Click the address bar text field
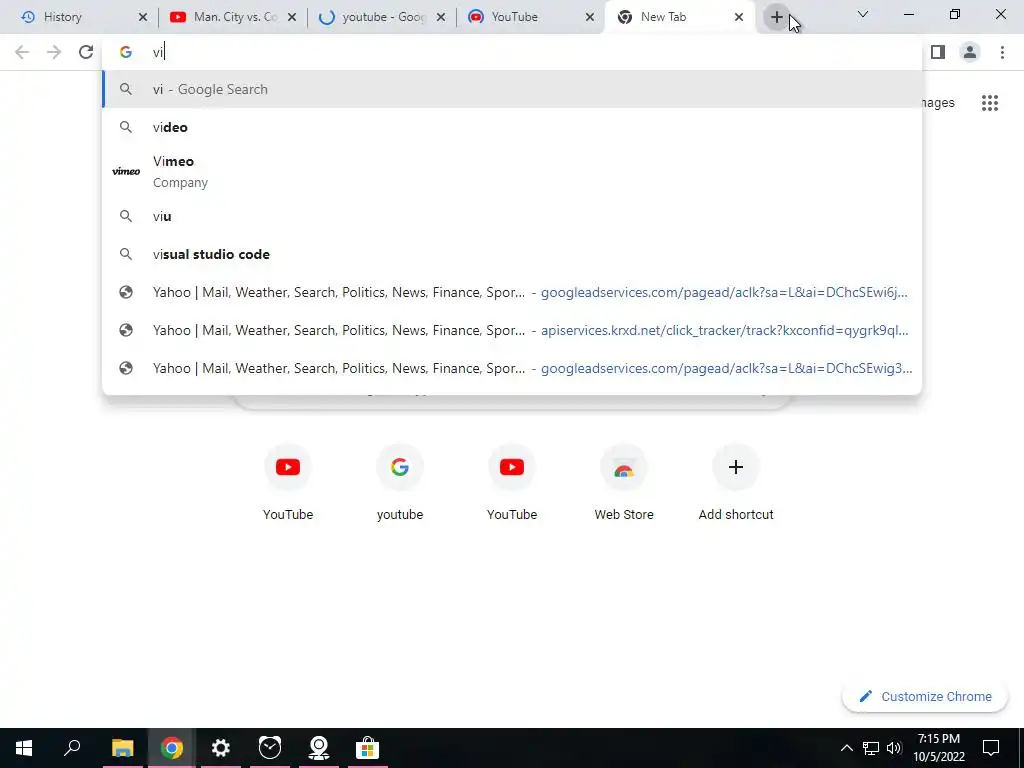 [512, 52]
